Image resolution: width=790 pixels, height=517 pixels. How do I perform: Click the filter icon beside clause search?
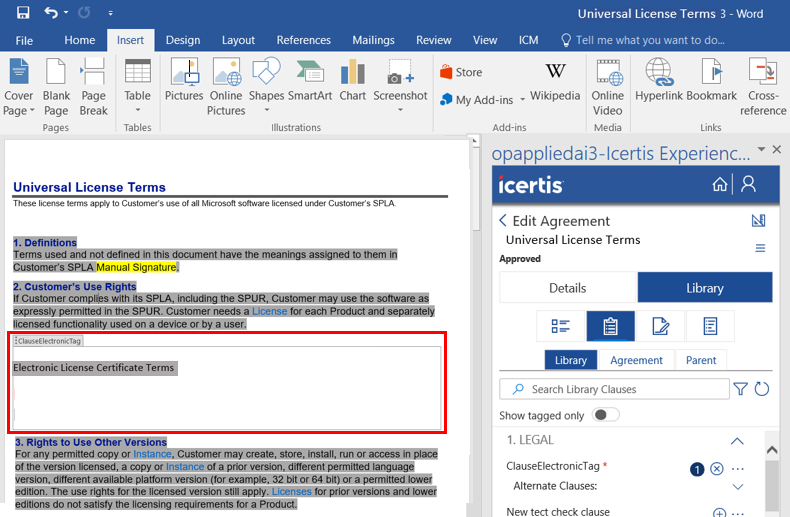click(741, 389)
